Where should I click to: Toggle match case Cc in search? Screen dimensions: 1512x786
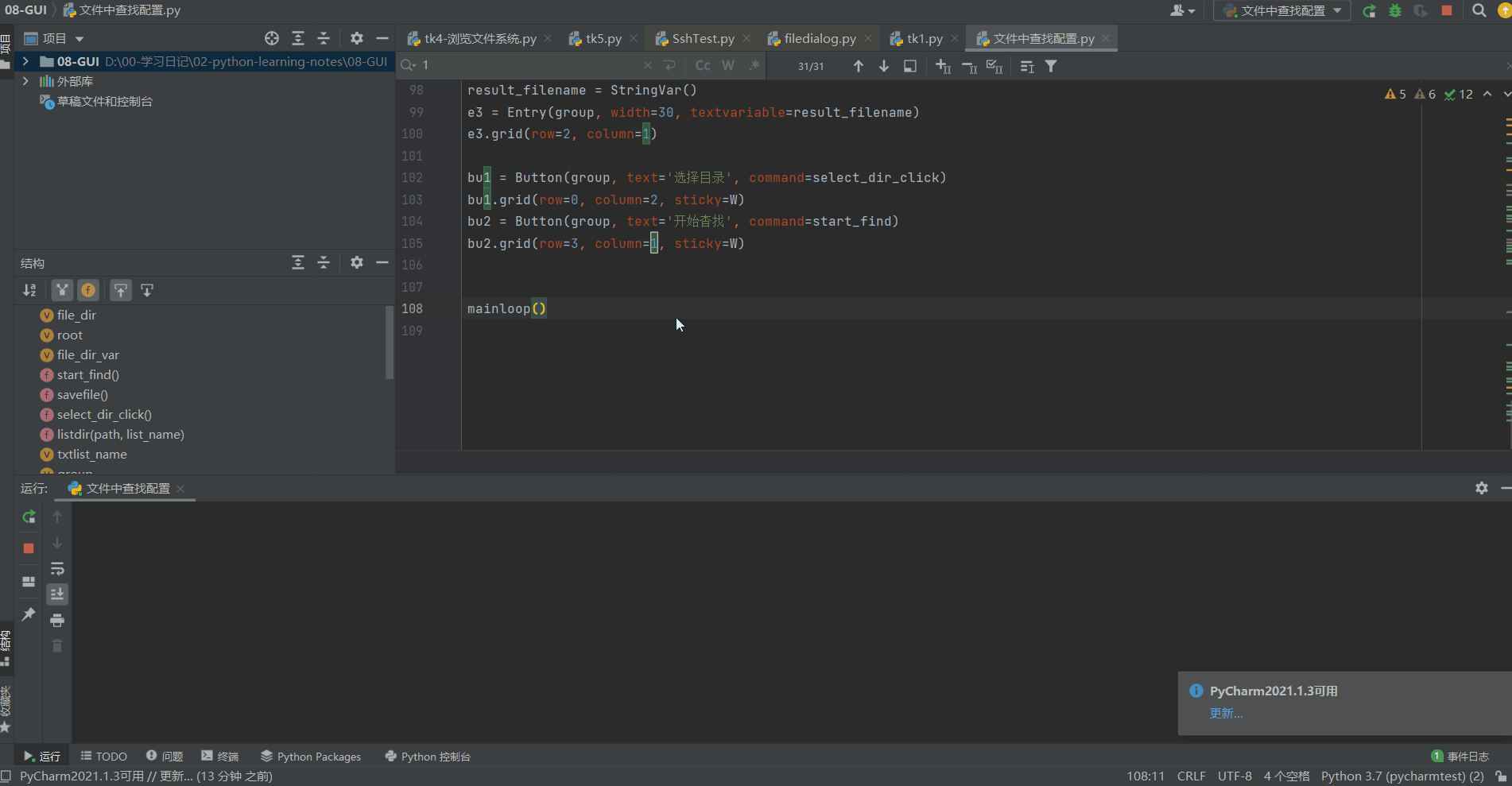[x=703, y=65]
